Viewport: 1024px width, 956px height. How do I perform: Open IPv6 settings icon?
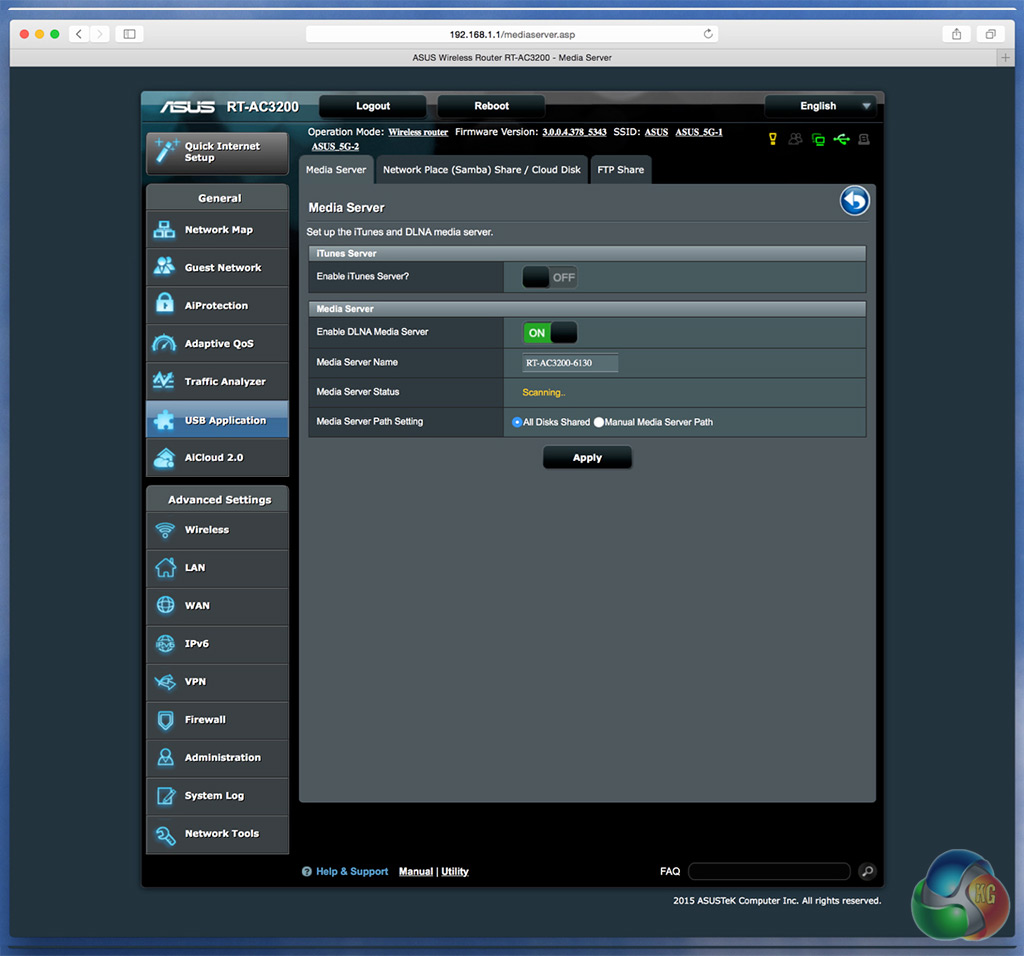[165, 643]
